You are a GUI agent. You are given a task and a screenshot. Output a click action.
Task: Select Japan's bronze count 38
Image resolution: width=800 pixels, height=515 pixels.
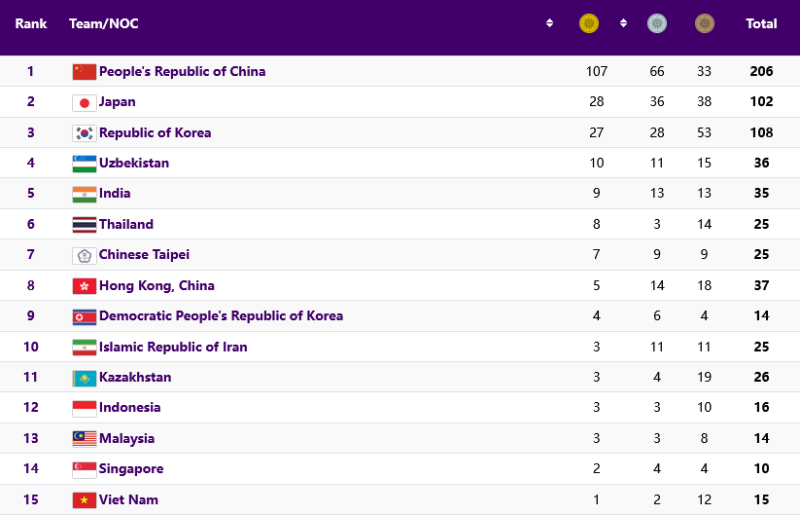point(704,102)
